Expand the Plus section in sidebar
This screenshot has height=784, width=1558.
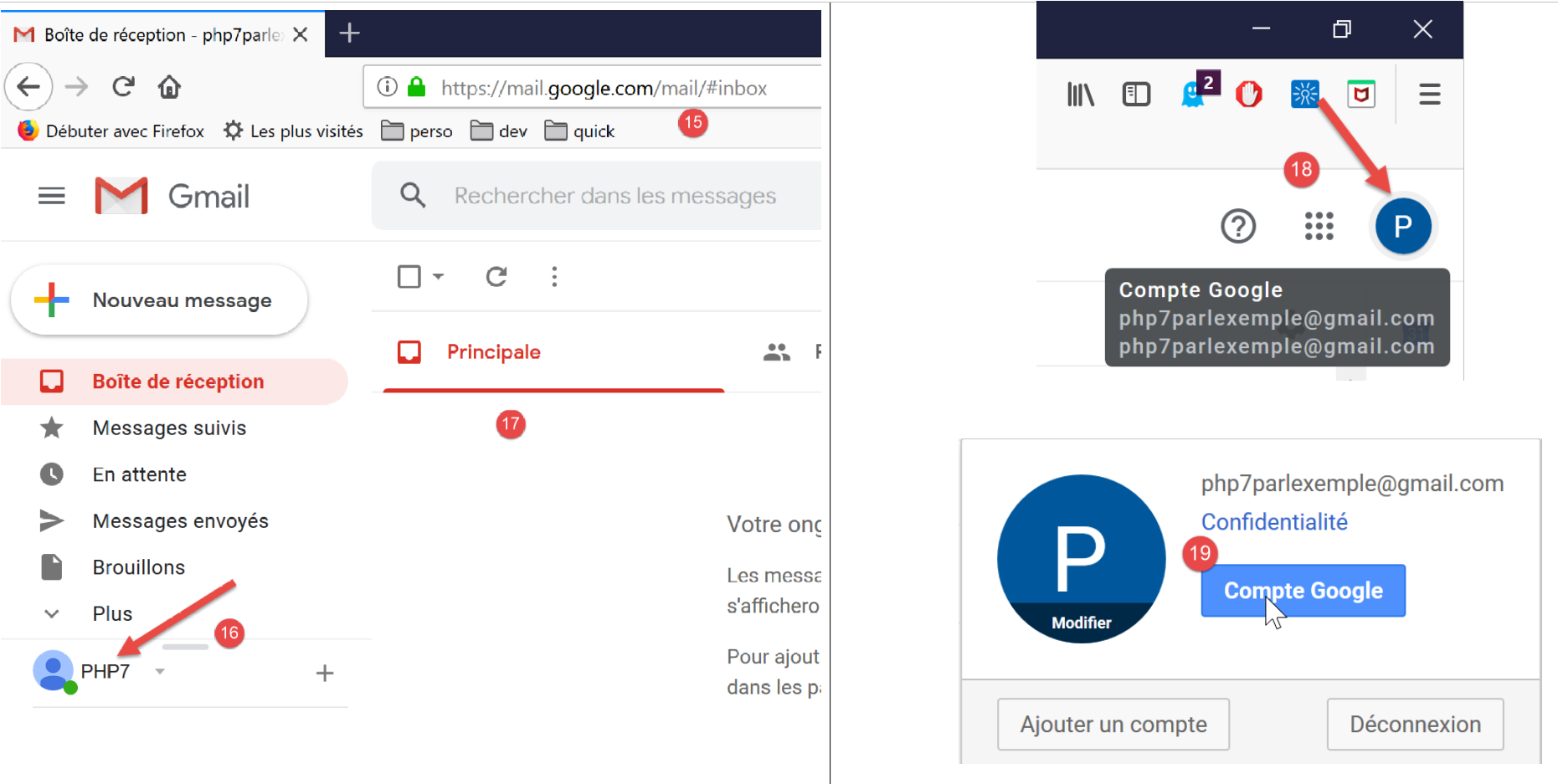tap(112, 613)
